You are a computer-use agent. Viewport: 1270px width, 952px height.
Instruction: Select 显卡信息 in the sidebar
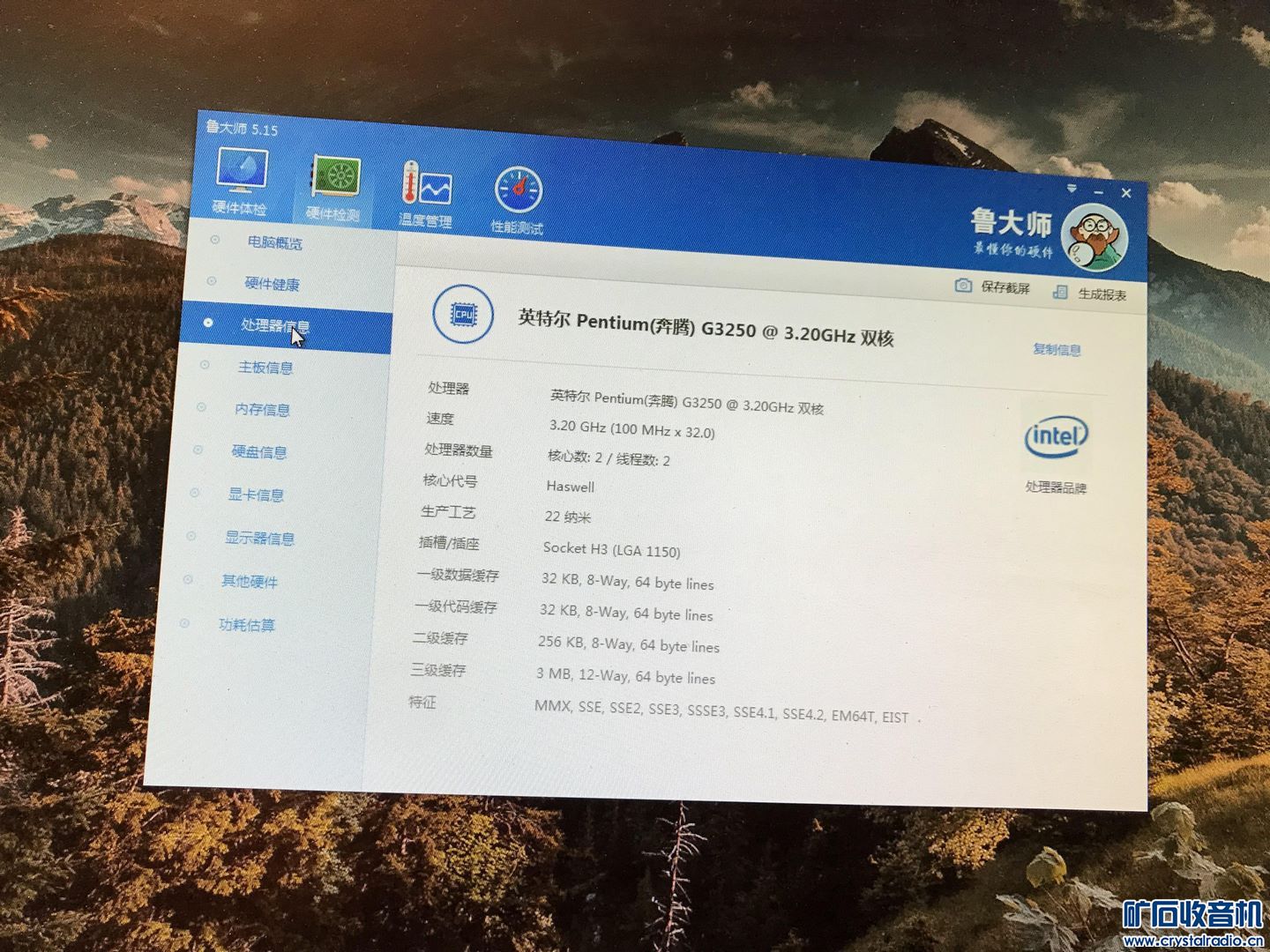[256, 495]
